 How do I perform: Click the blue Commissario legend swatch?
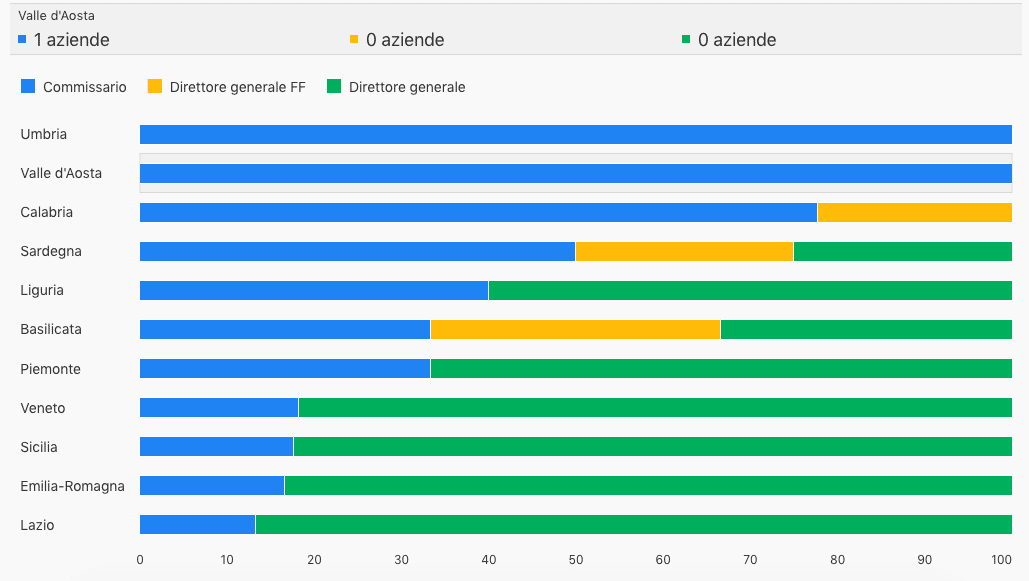[x=28, y=87]
